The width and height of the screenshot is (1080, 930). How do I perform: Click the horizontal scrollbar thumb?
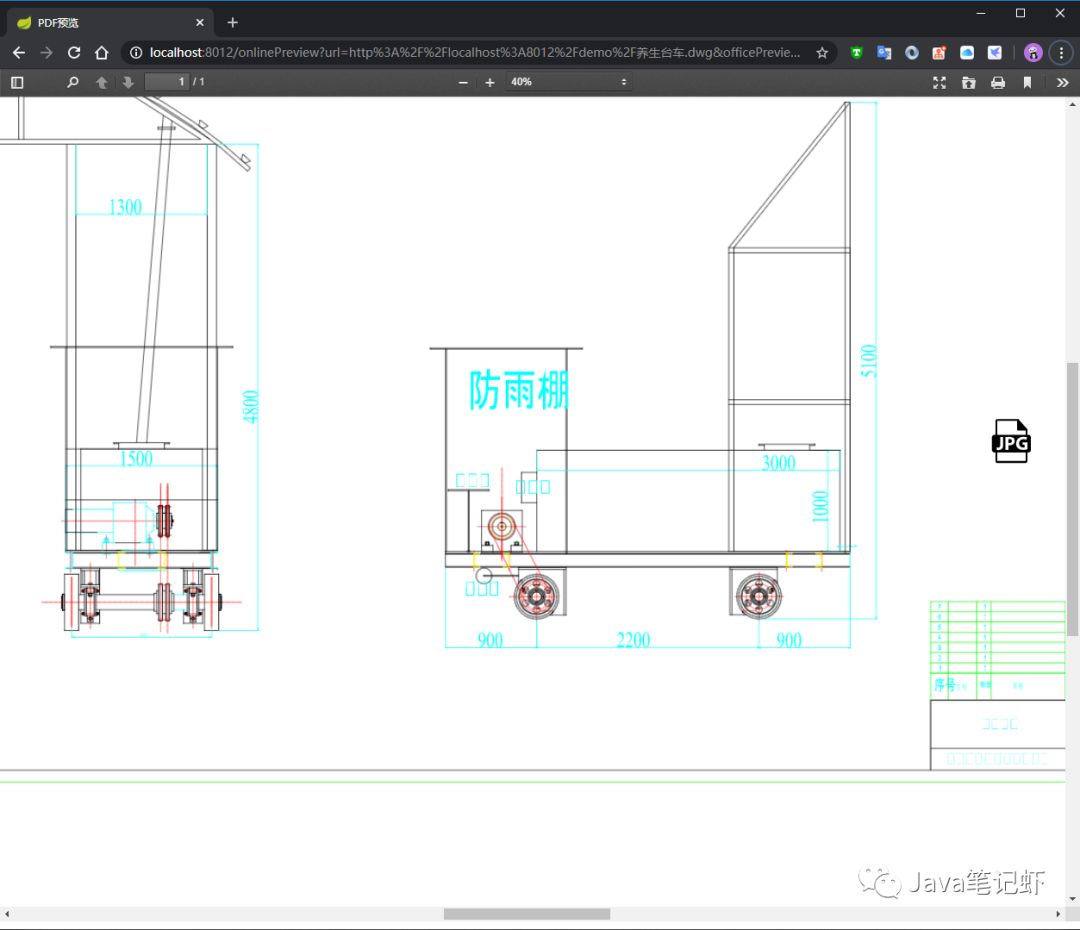527,914
